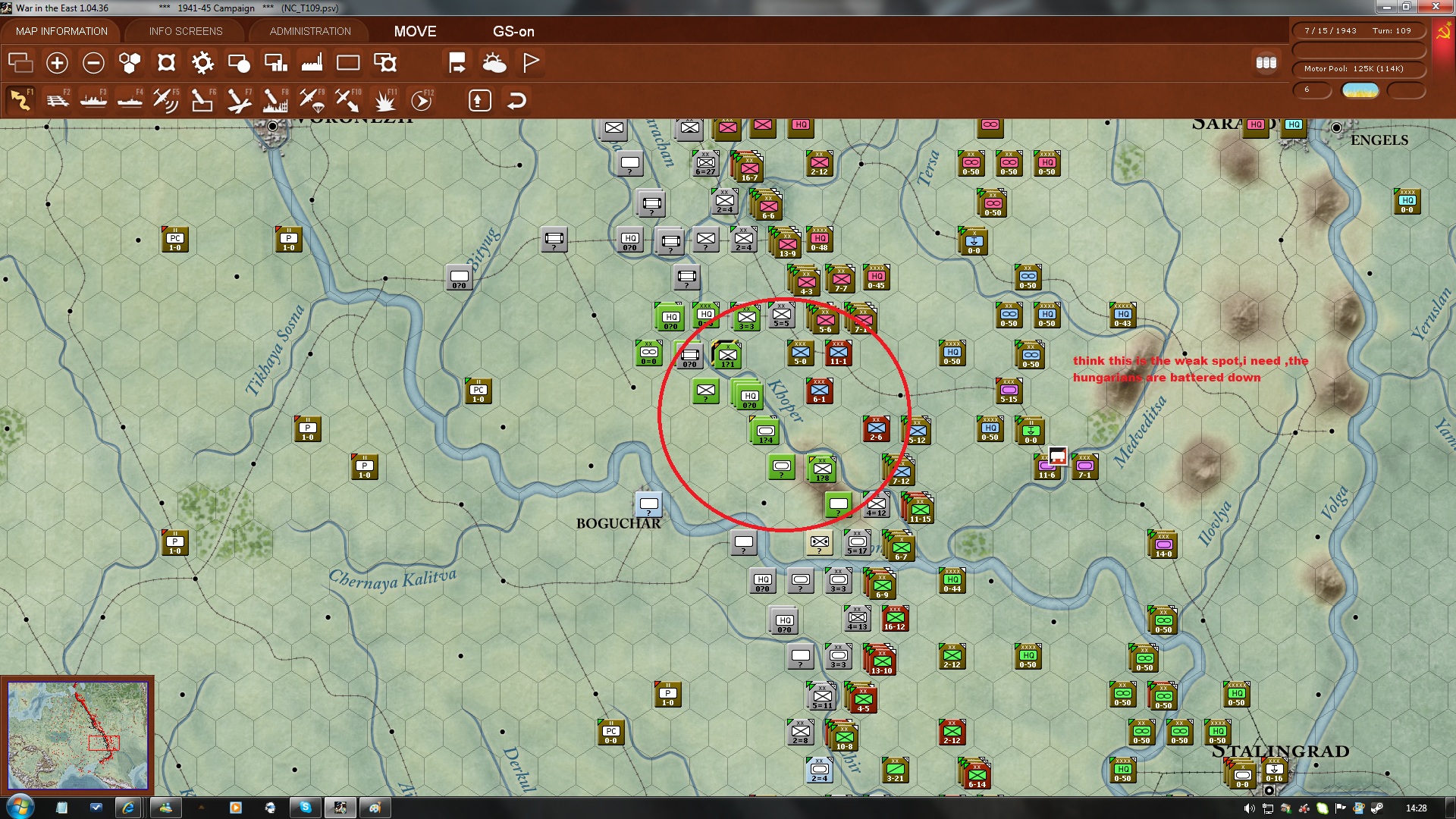Toggle the hex grid display icon
Viewport: 1456px width, 819px height.
tap(130, 62)
